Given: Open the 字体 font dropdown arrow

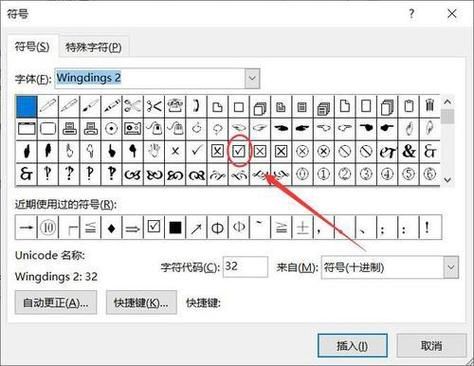Looking at the screenshot, I should point(252,79).
